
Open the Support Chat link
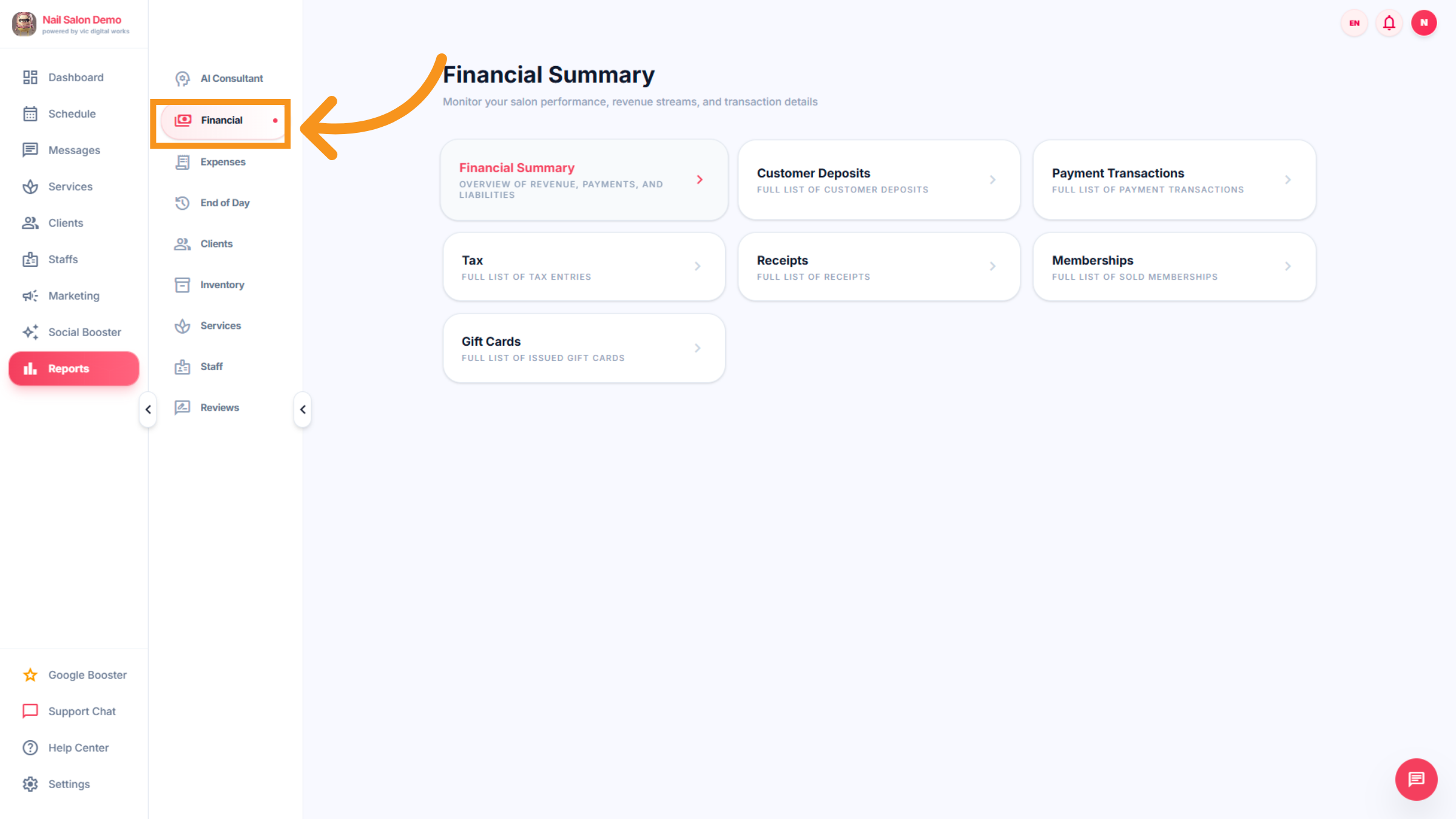tap(82, 711)
